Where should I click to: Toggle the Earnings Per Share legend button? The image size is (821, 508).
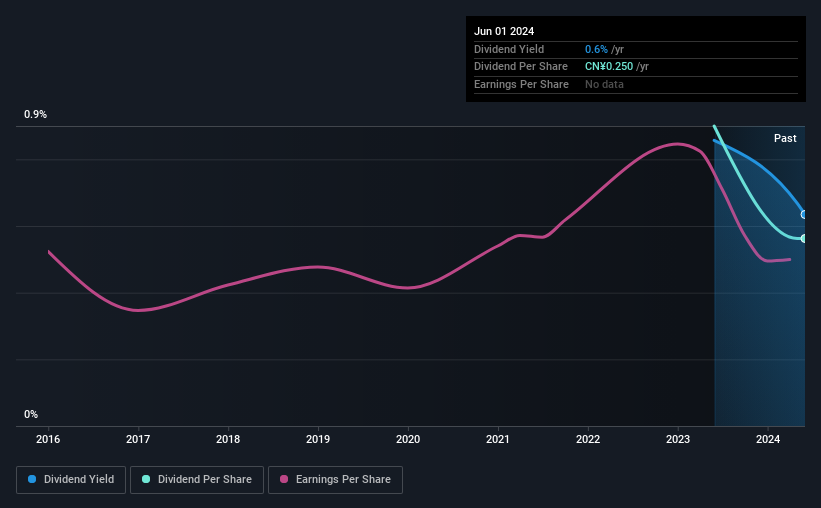(335, 480)
